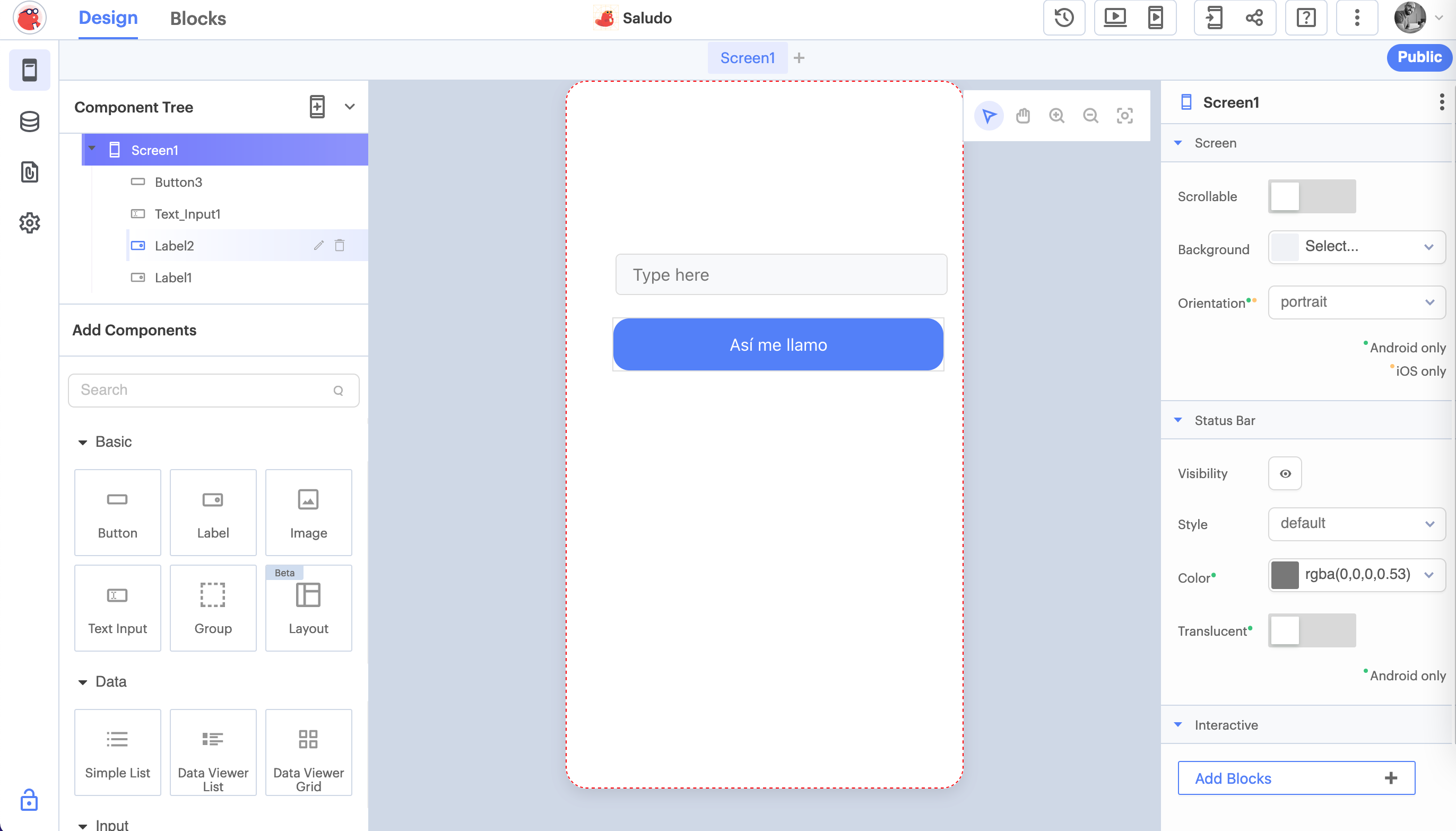Viewport: 1456px width, 831px height.
Task: Click the Status Bar color swatch
Action: [x=1285, y=575]
